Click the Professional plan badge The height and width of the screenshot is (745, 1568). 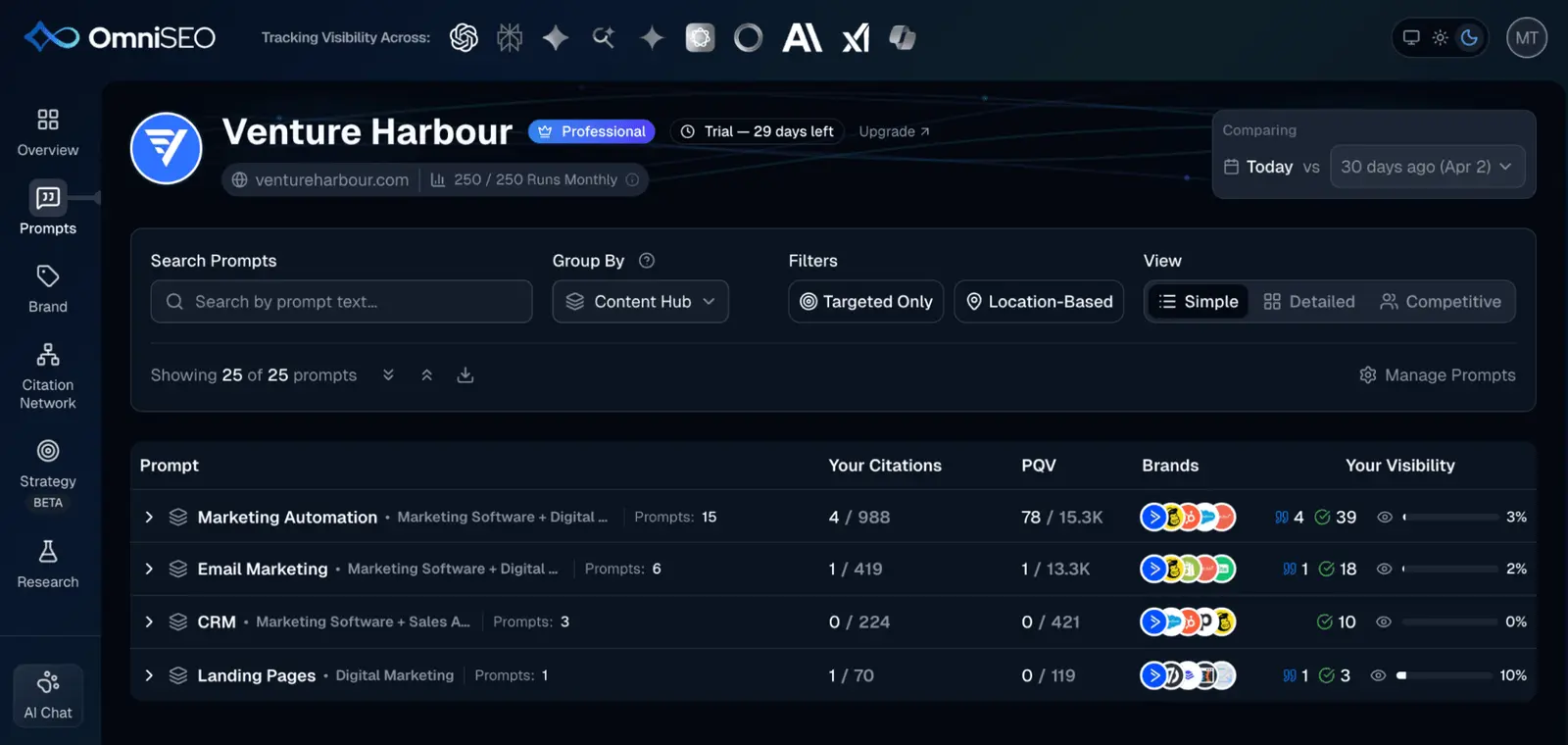[x=592, y=131]
